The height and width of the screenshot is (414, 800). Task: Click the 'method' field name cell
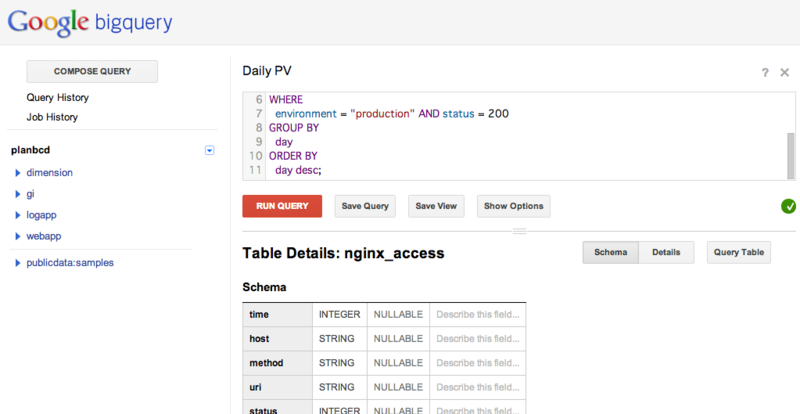click(x=278, y=363)
